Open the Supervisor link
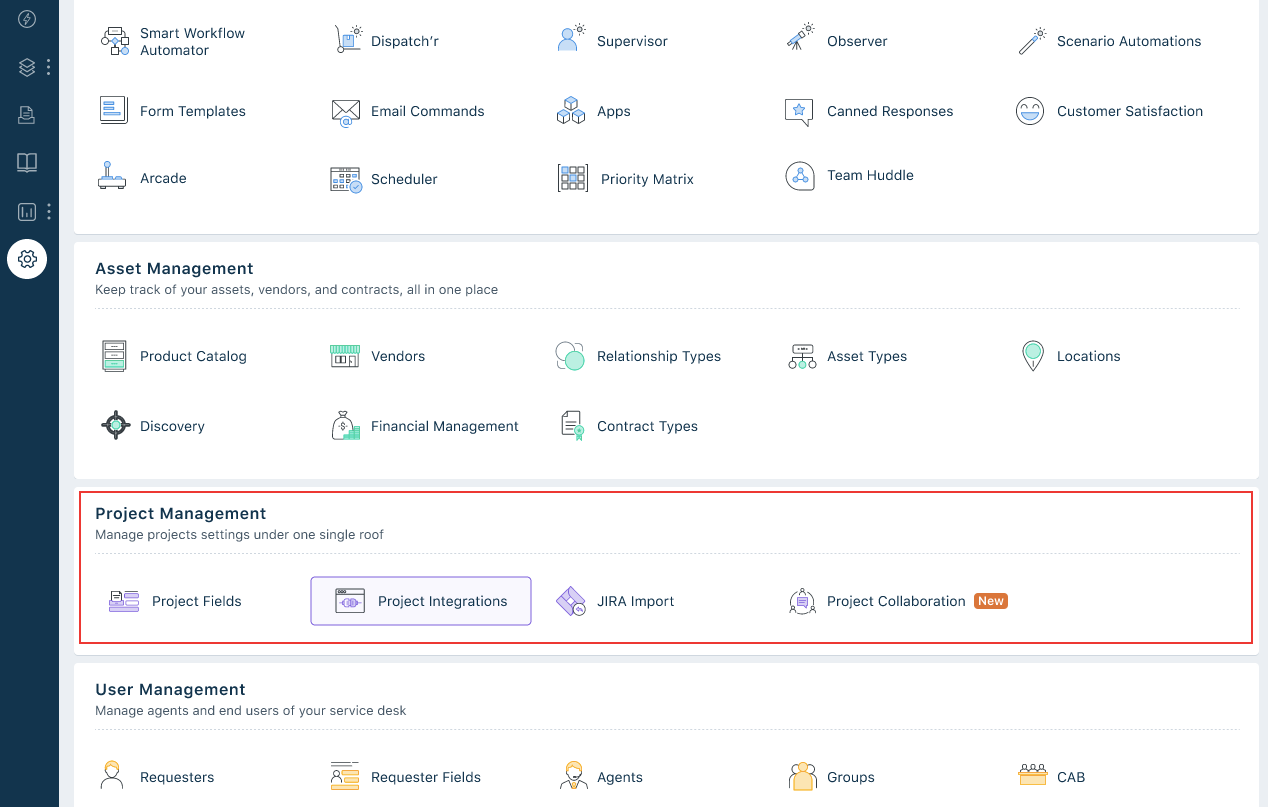 click(632, 41)
